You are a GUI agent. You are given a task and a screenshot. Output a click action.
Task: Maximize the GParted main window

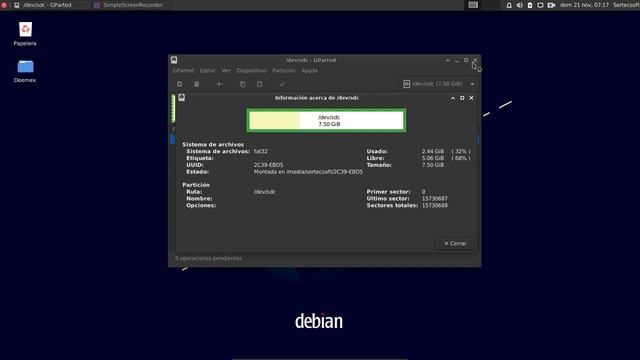tap(466, 60)
